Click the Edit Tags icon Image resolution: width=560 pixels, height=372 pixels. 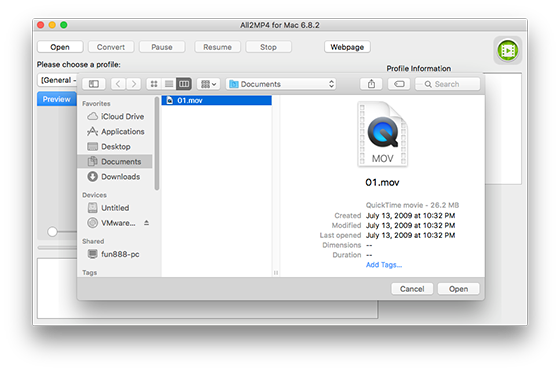pyautogui.click(x=399, y=84)
